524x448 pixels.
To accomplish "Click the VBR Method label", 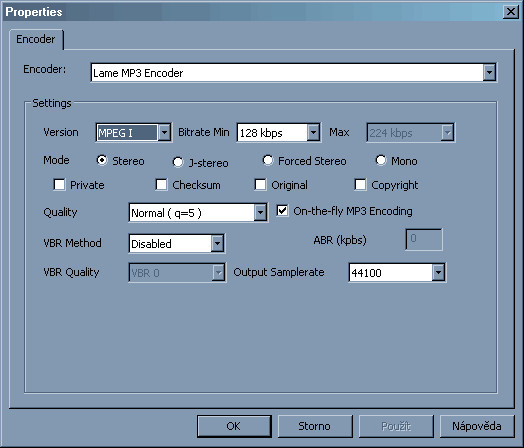I will 72,243.
